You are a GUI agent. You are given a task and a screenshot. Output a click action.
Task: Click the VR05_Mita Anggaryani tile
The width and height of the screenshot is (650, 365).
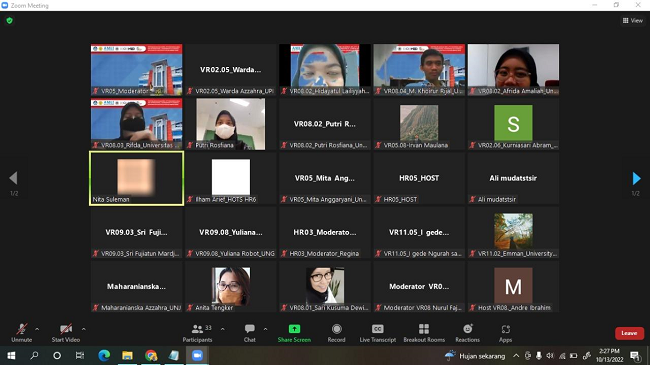[x=325, y=178]
